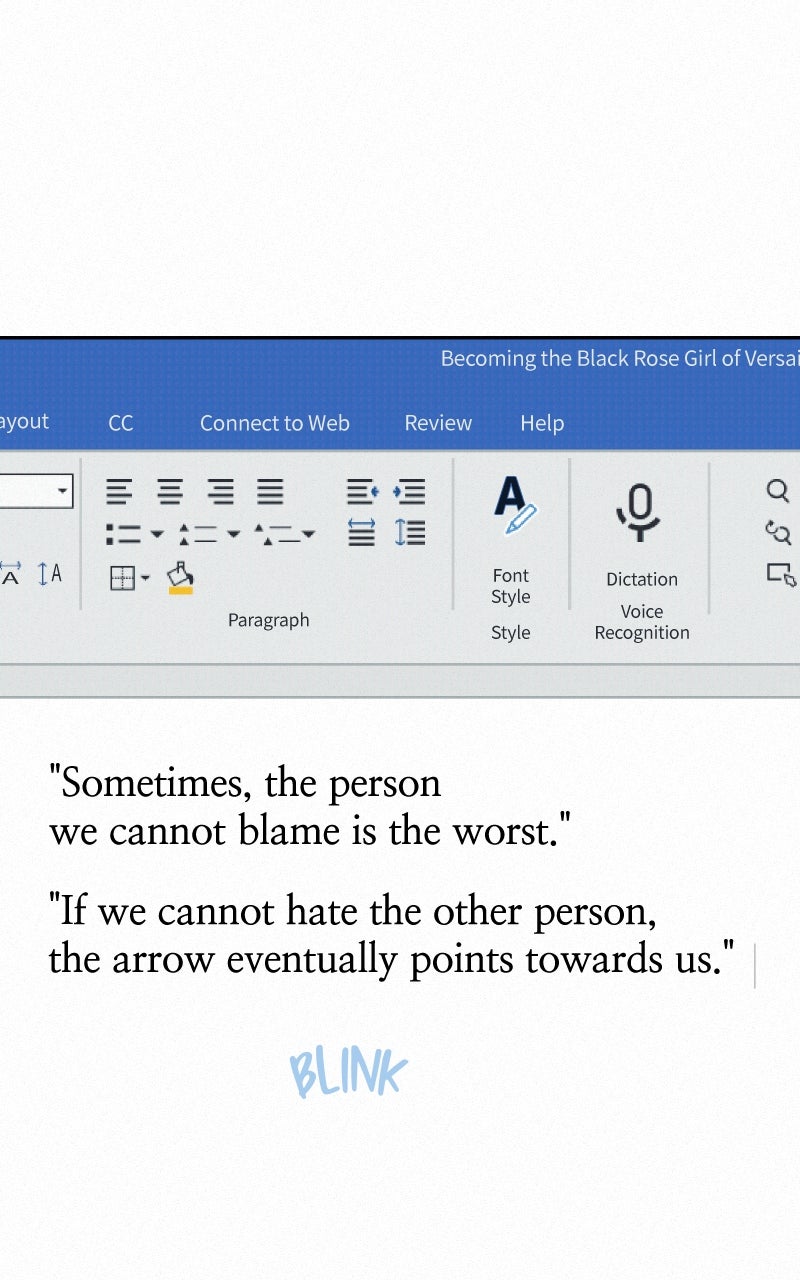Select the yellow shading fill bucket

(x=180, y=577)
